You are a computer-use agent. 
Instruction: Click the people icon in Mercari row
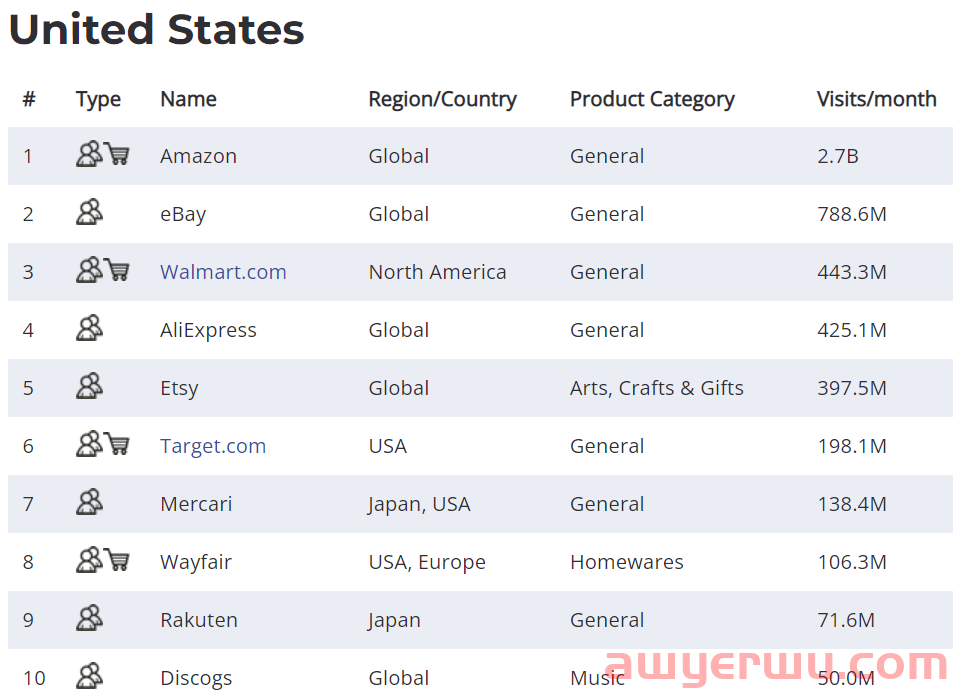pyautogui.click(x=89, y=502)
